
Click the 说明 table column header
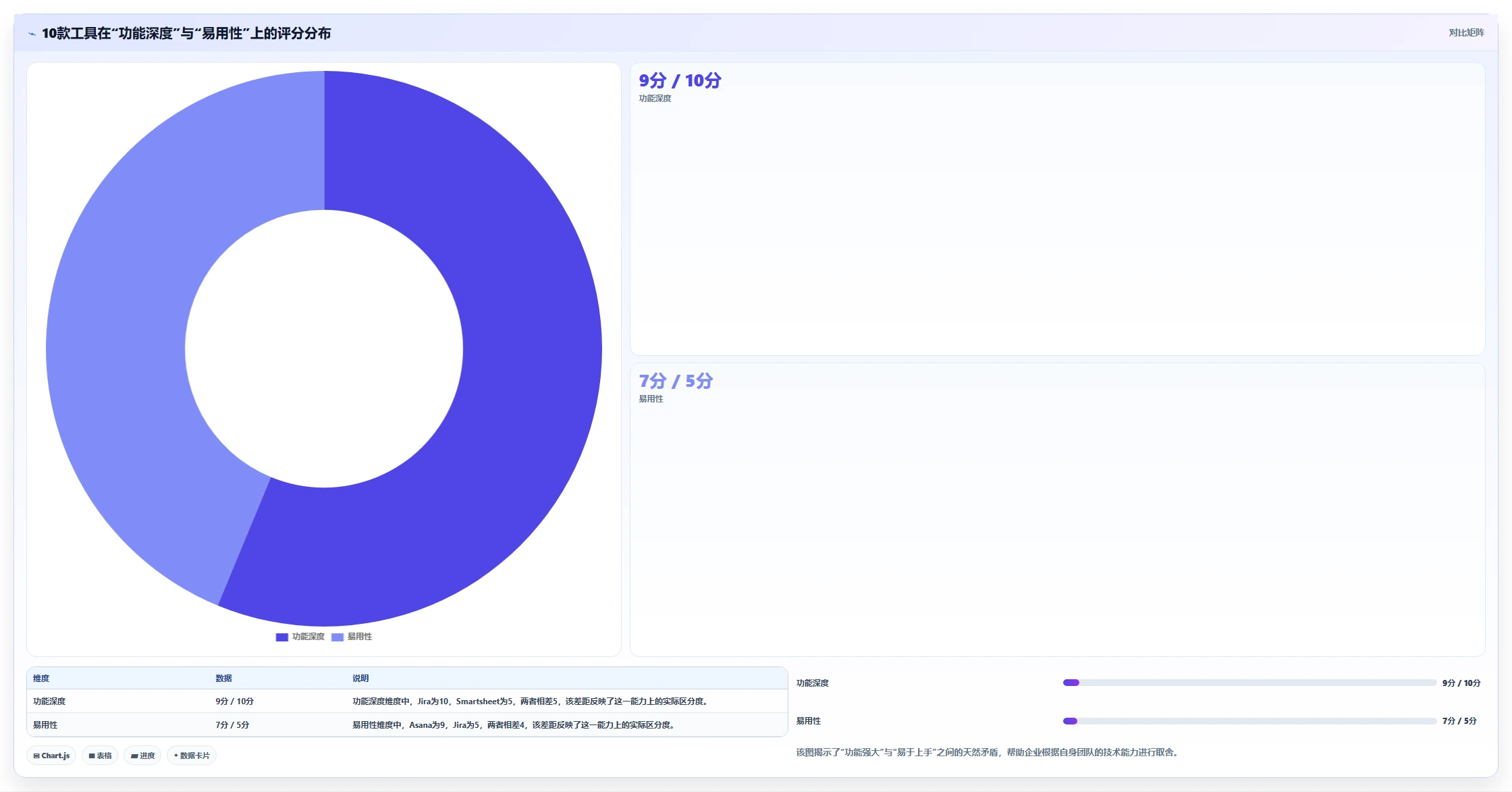(x=360, y=679)
